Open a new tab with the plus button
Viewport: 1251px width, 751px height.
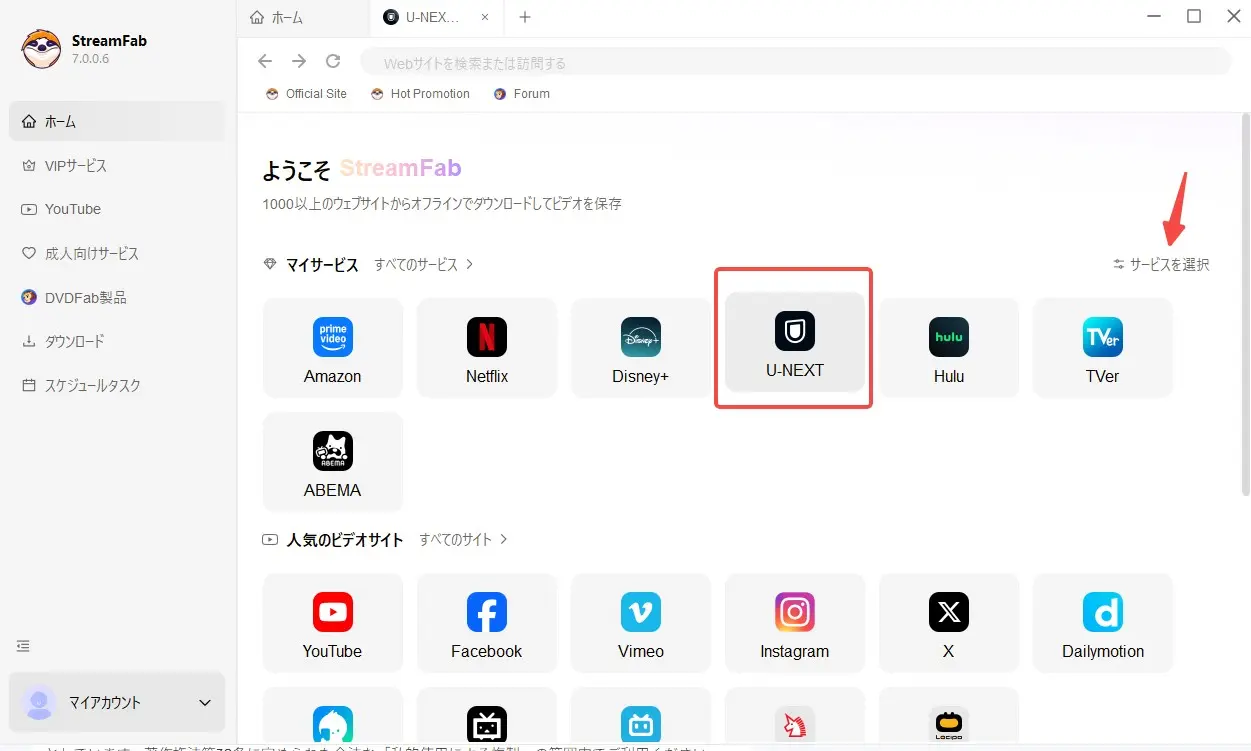[x=525, y=17]
